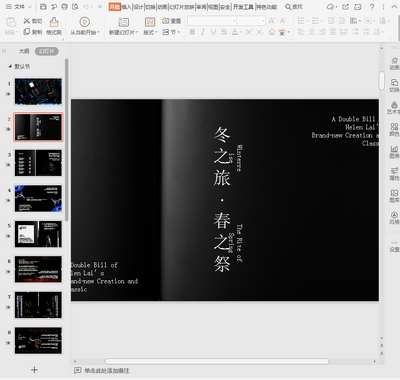400x380 pixels.
Task: Click the decrease font size icon
Action: pos(283,21)
